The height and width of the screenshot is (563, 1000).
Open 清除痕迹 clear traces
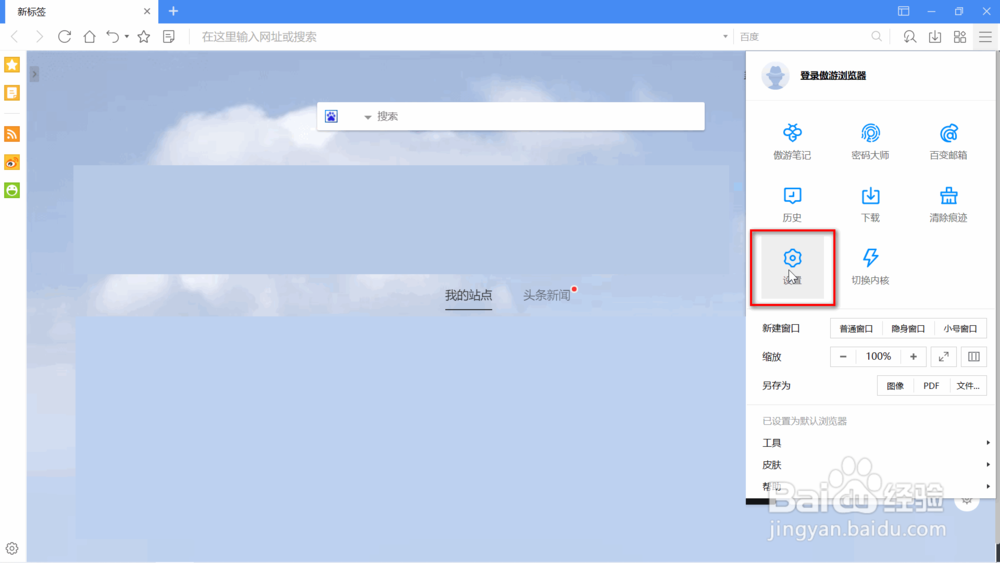(x=948, y=204)
